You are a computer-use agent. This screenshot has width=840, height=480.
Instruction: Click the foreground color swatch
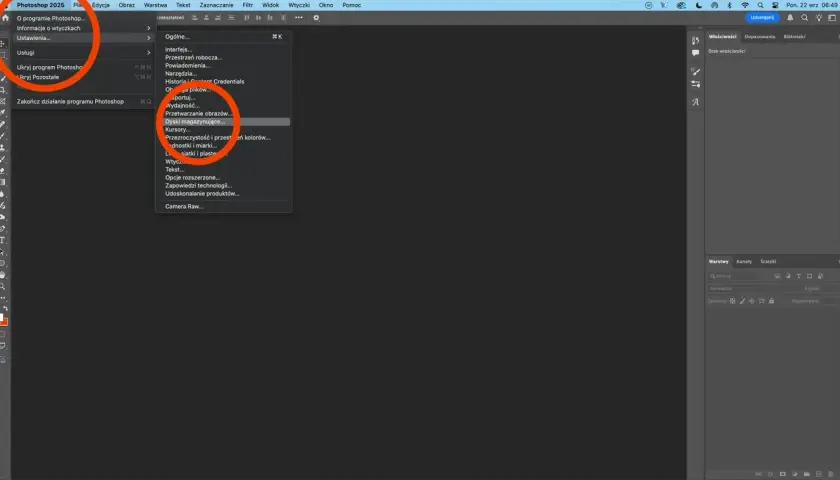[2, 317]
